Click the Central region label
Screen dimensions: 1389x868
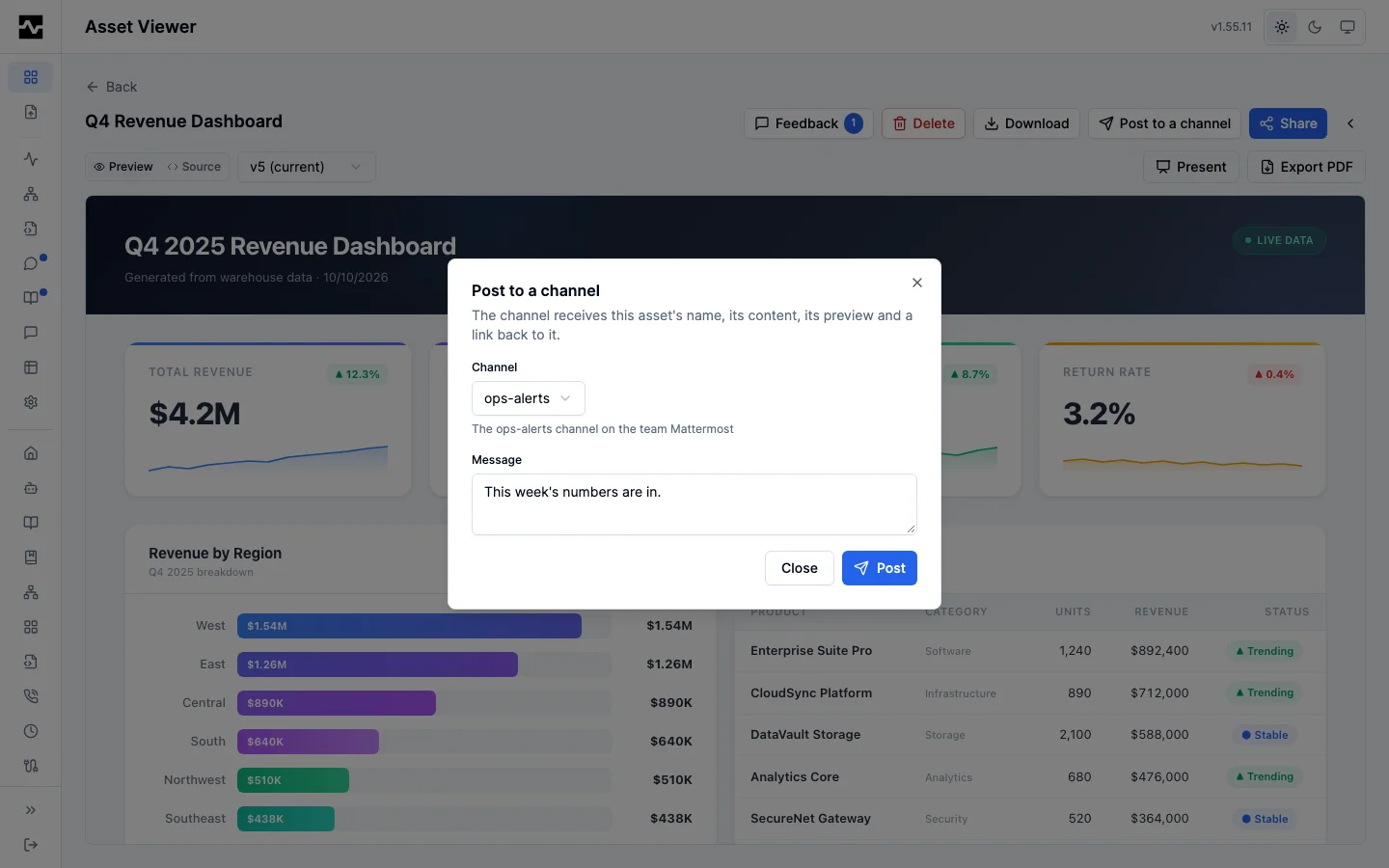tap(204, 703)
